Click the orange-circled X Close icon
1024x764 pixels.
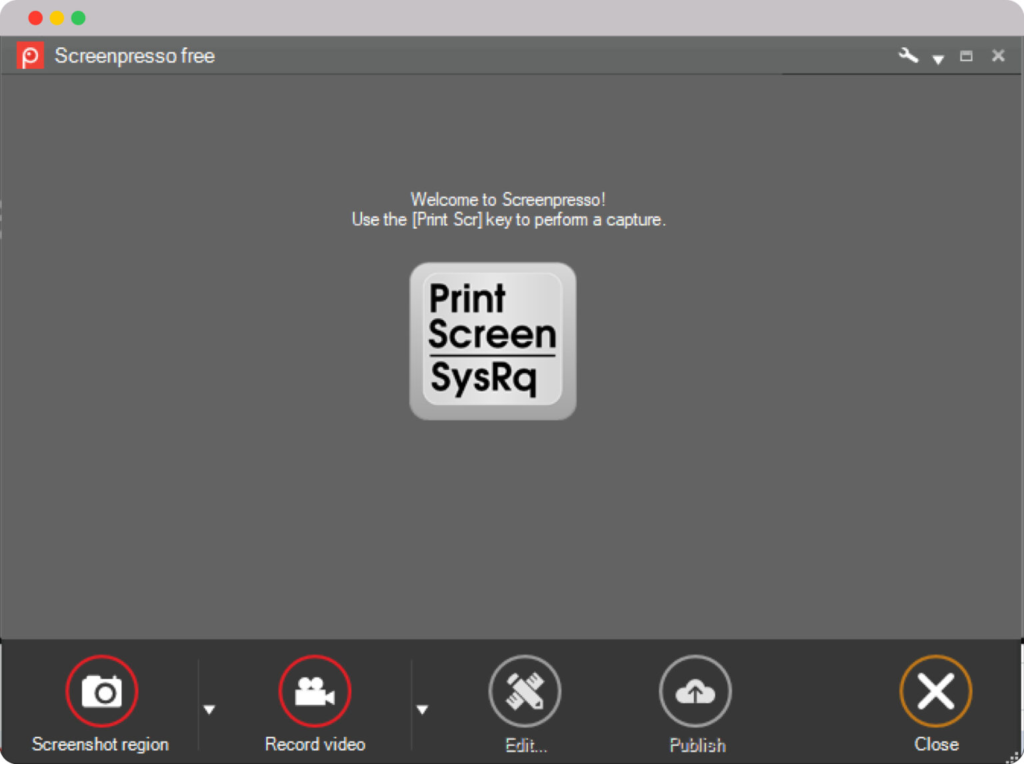pos(935,691)
